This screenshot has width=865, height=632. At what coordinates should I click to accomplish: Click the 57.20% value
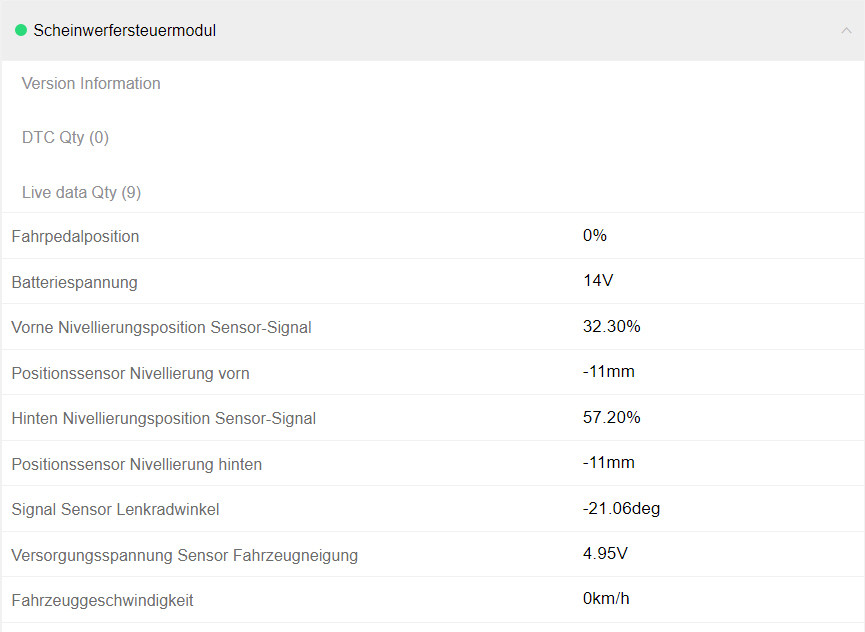coord(611,417)
